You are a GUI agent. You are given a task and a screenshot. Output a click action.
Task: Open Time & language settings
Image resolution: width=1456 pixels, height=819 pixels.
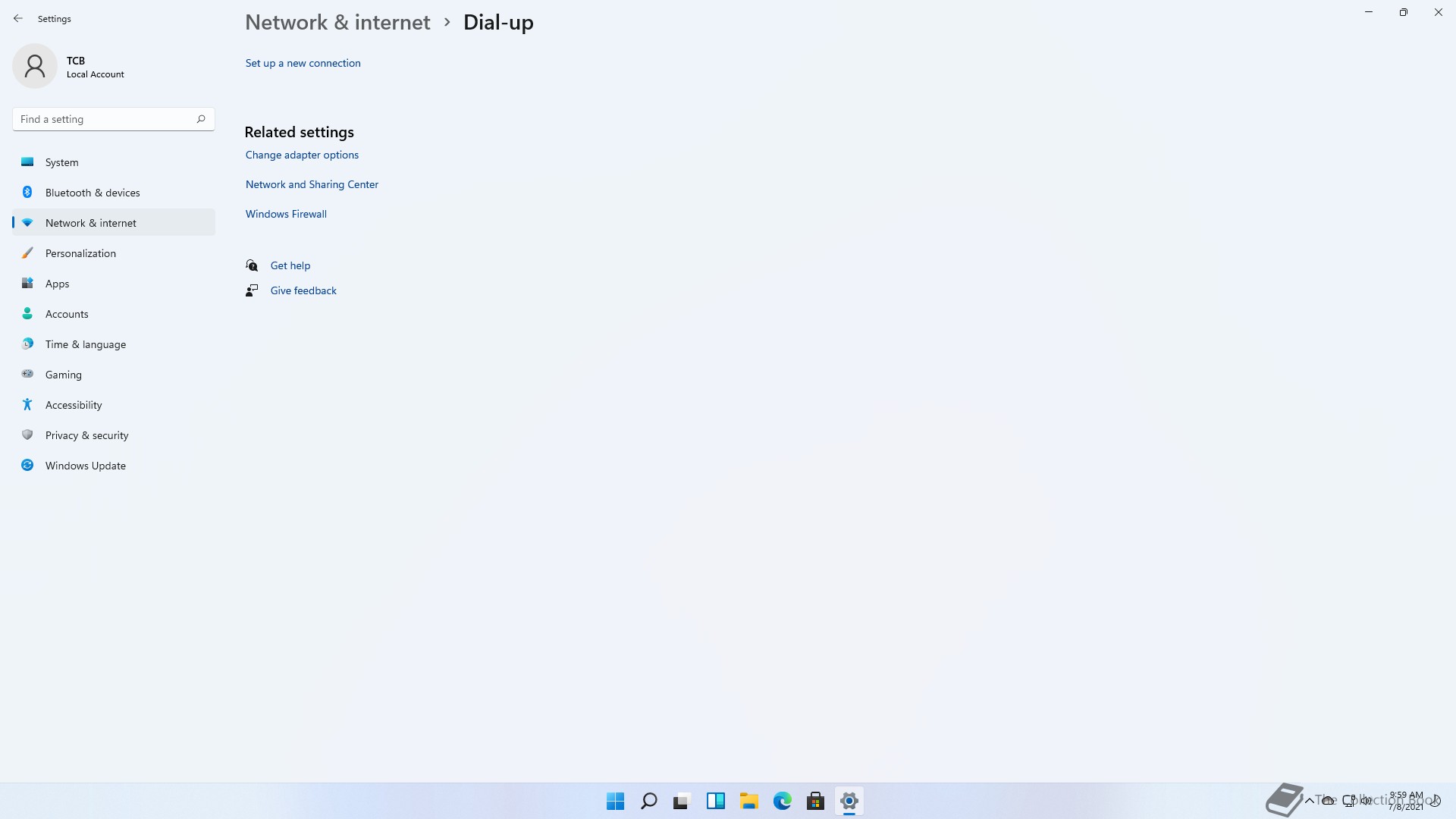[114, 344]
